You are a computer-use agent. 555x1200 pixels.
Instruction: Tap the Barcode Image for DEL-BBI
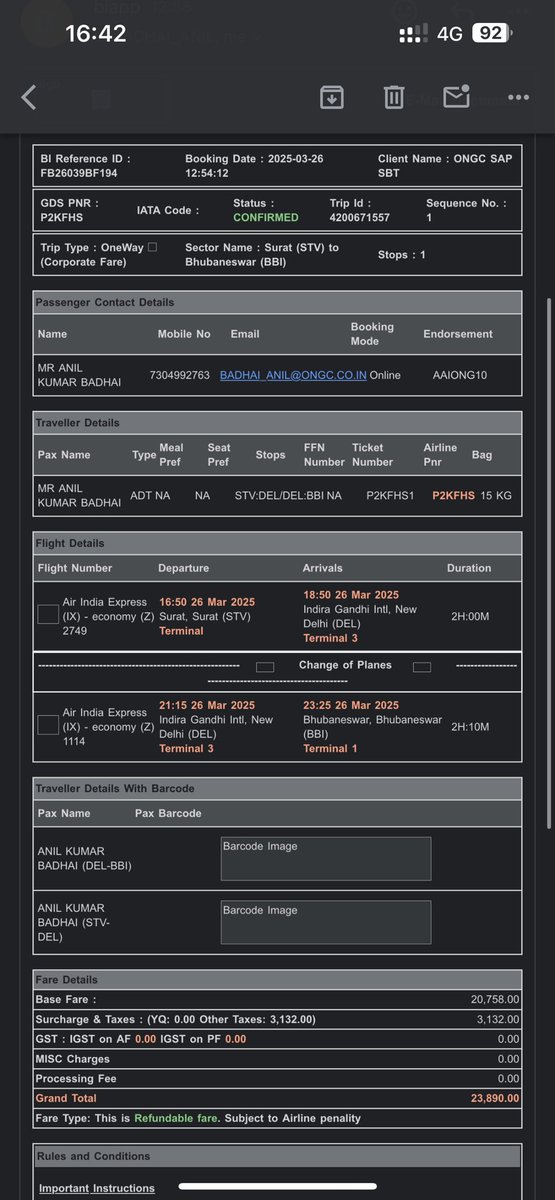click(x=326, y=858)
